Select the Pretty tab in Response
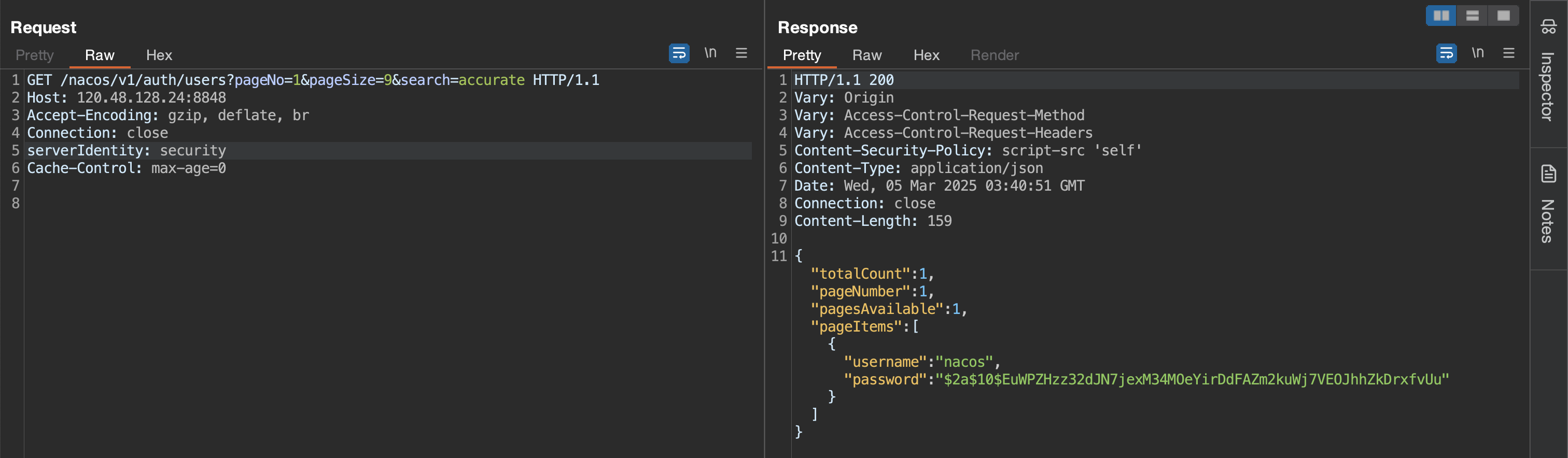 point(802,55)
